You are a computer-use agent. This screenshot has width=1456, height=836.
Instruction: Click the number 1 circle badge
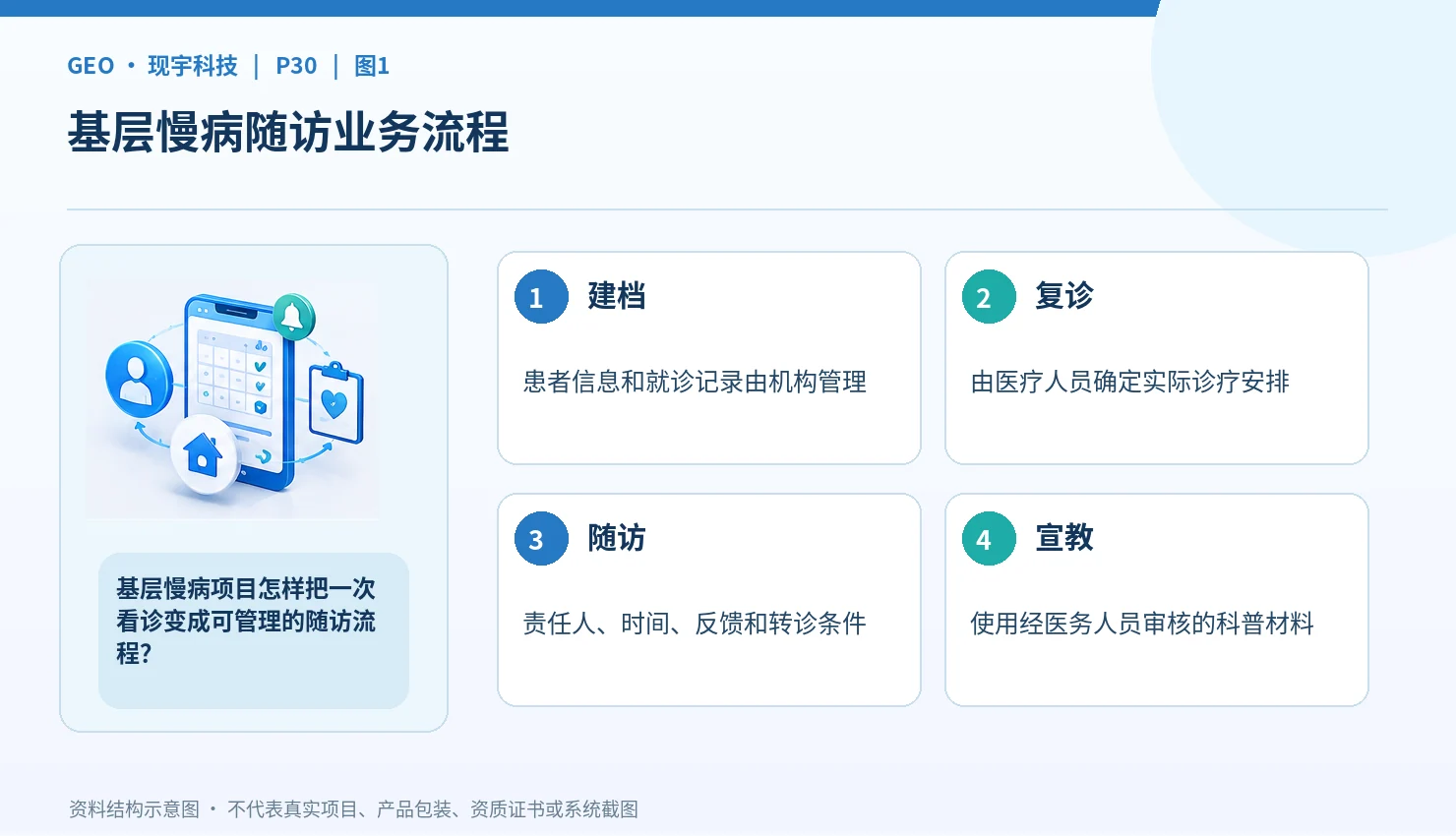pos(541,297)
